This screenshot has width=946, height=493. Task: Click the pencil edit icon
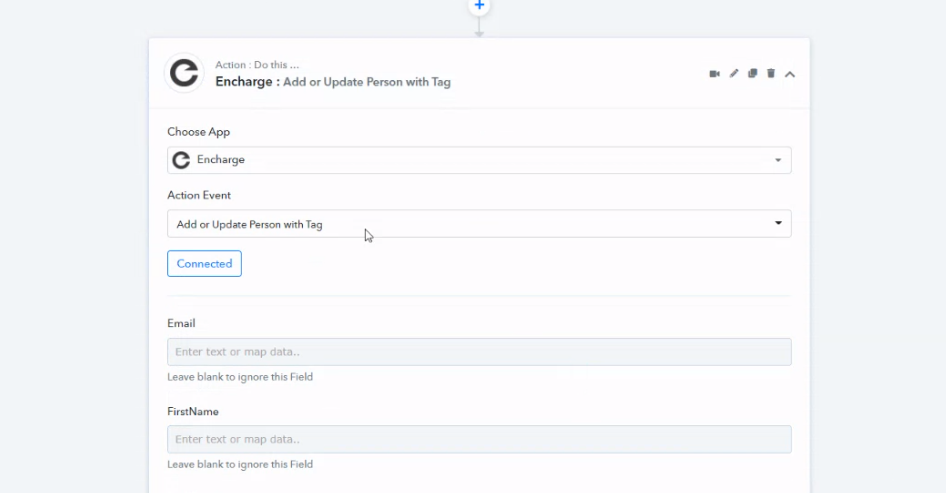pos(734,74)
